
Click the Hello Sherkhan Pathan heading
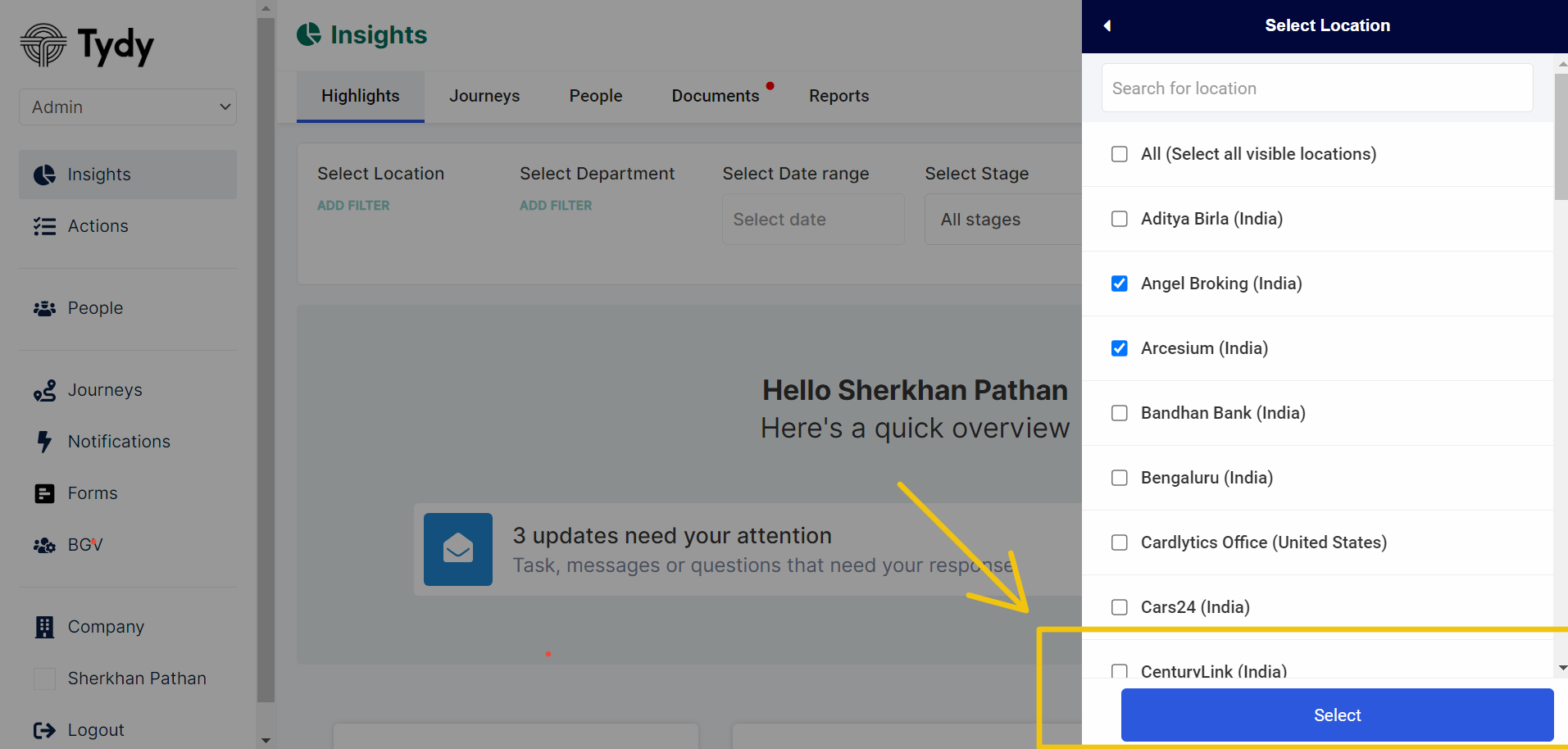coord(915,390)
